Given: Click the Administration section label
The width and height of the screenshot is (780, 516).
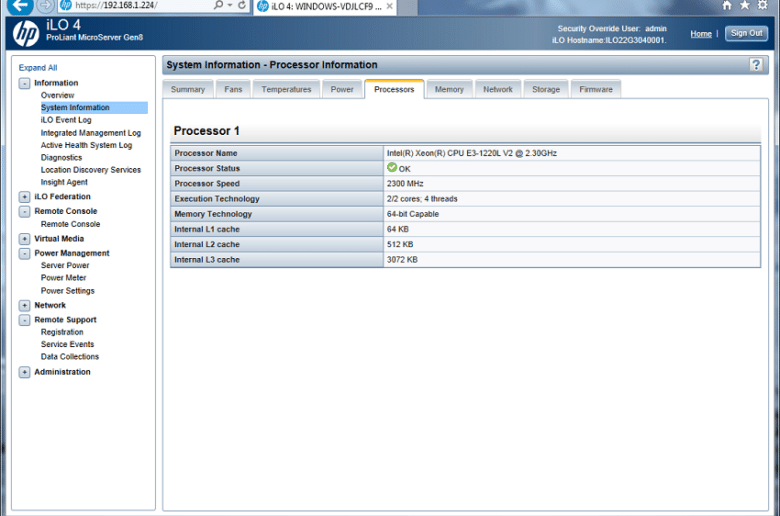Looking at the screenshot, I should point(62,372).
